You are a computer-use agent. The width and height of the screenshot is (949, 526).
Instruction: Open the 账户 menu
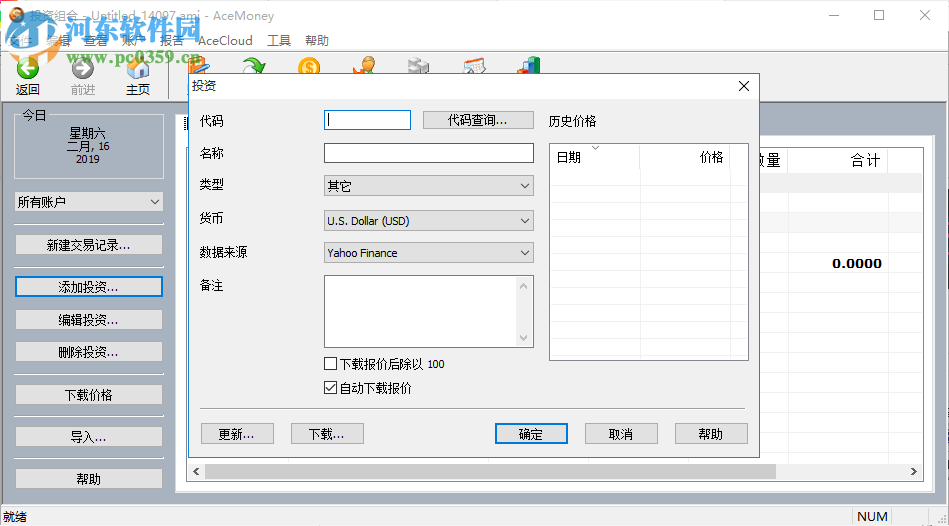coord(133,41)
